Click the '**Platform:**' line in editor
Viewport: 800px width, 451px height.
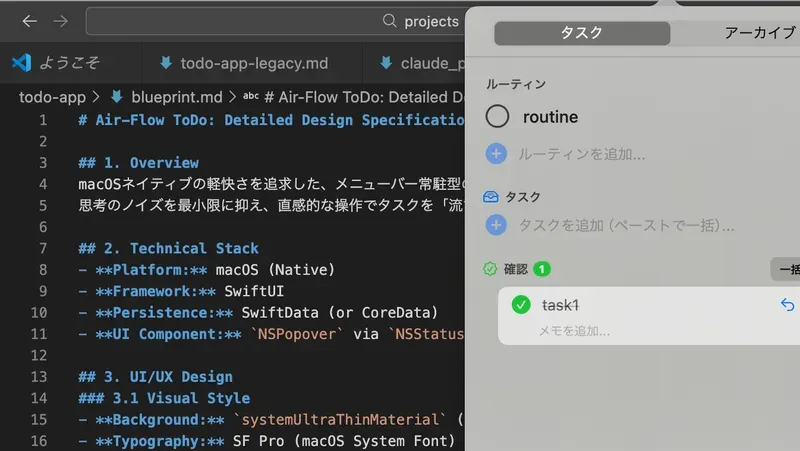207,270
